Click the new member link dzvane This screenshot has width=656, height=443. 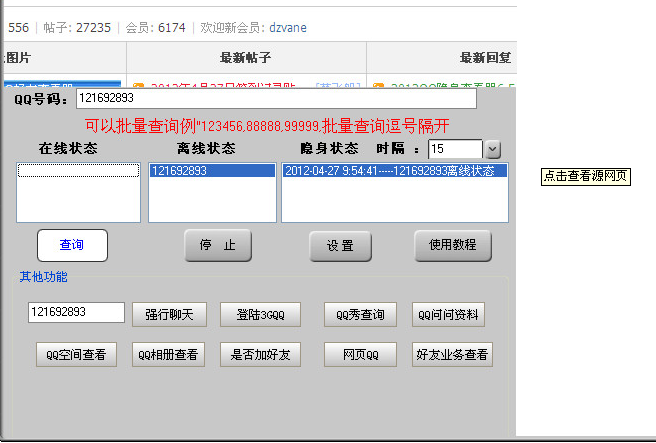[x=288, y=28]
